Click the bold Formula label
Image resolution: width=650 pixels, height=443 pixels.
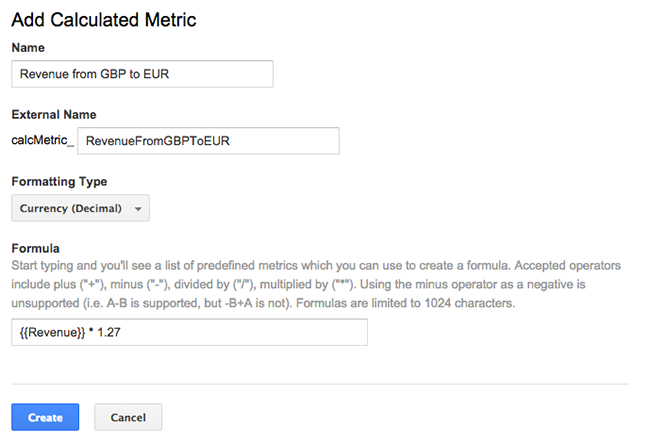click(35, 247)
